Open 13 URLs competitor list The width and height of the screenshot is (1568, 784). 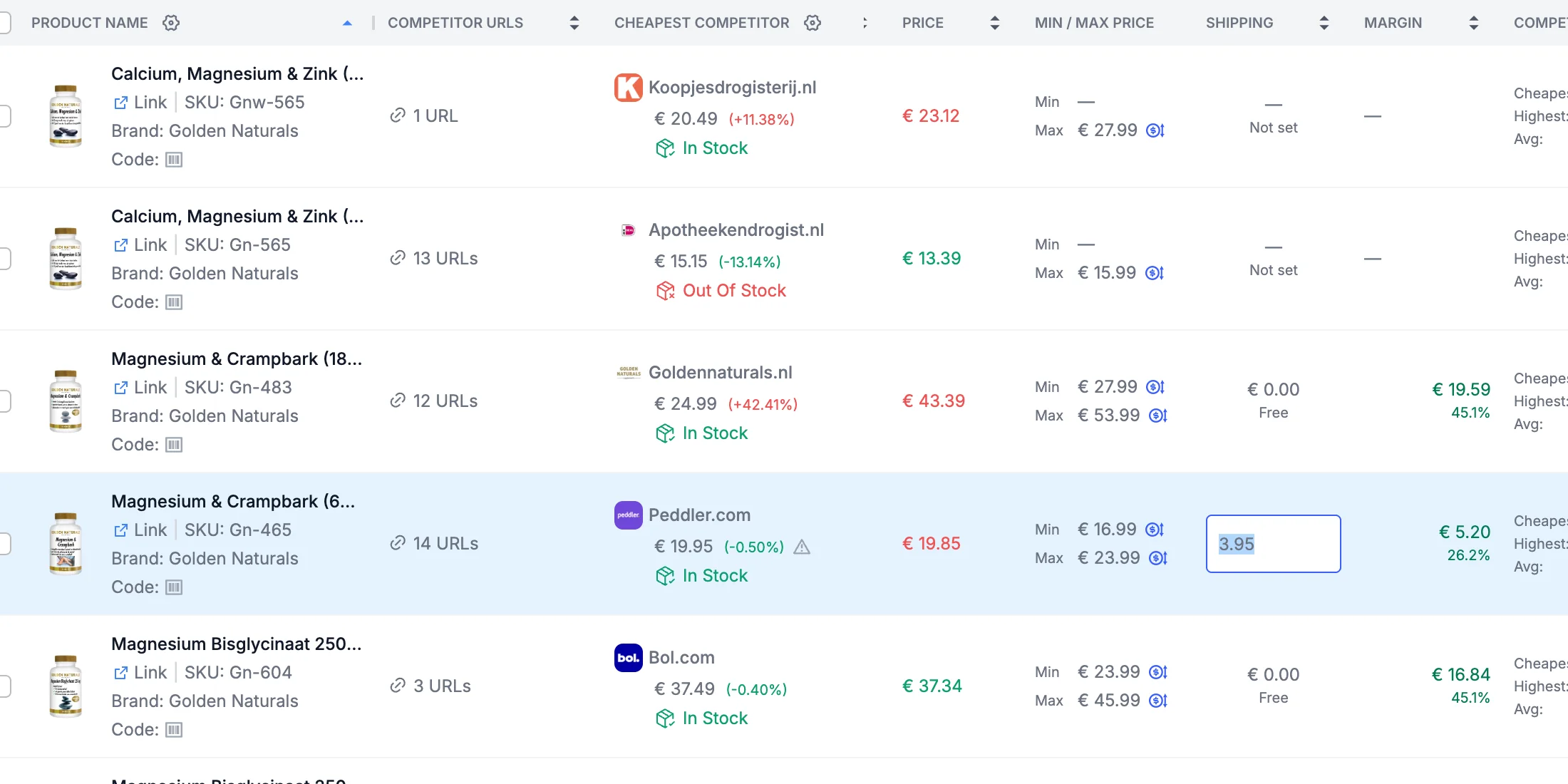tap(434, 258)
